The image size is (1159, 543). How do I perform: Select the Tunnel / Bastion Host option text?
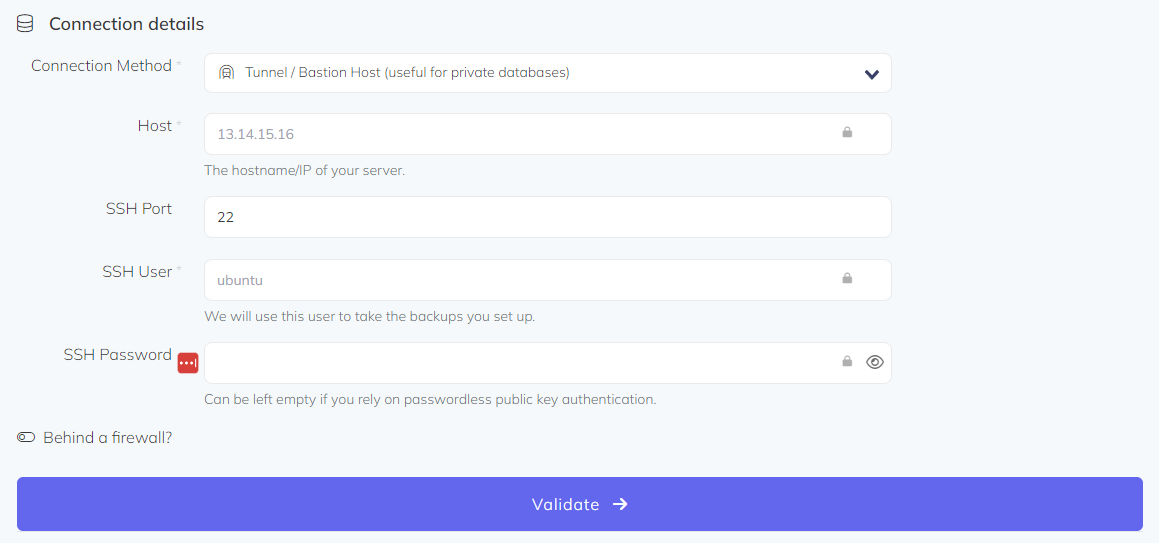point(407,73)
